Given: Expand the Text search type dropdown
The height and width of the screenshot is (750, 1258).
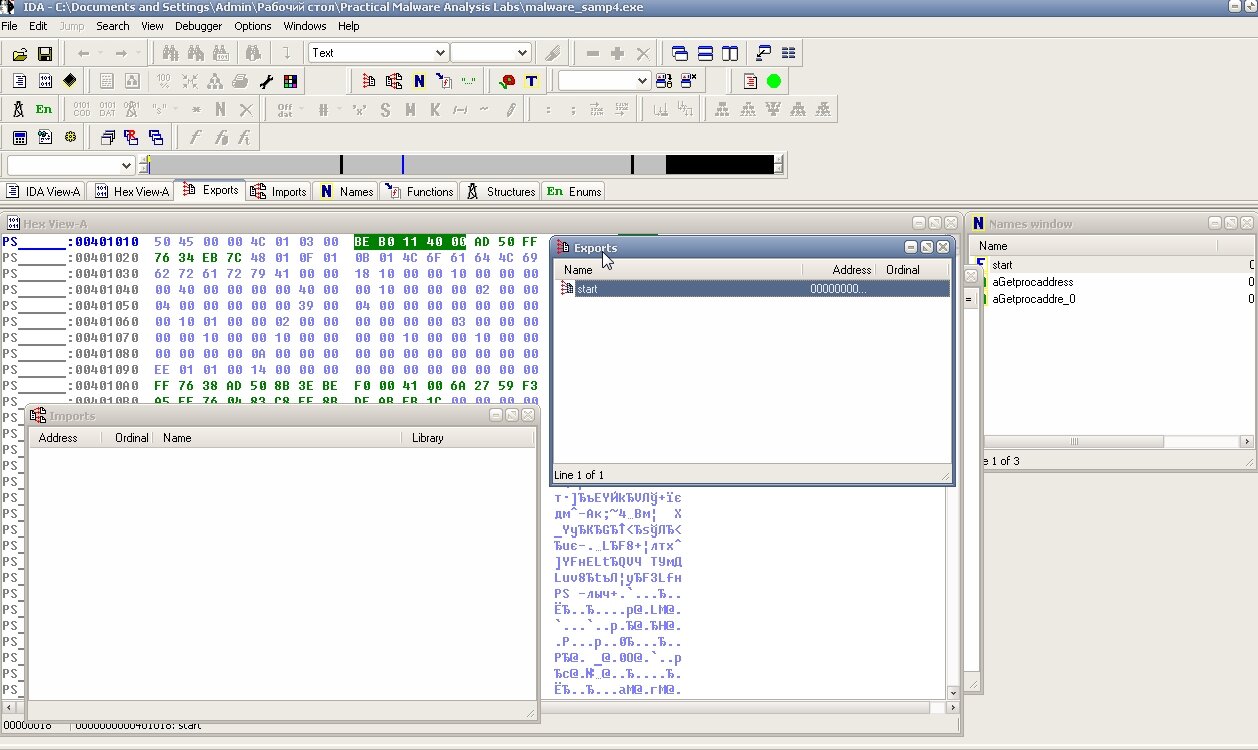Looking at the screenshot, I should pos(439,53).
